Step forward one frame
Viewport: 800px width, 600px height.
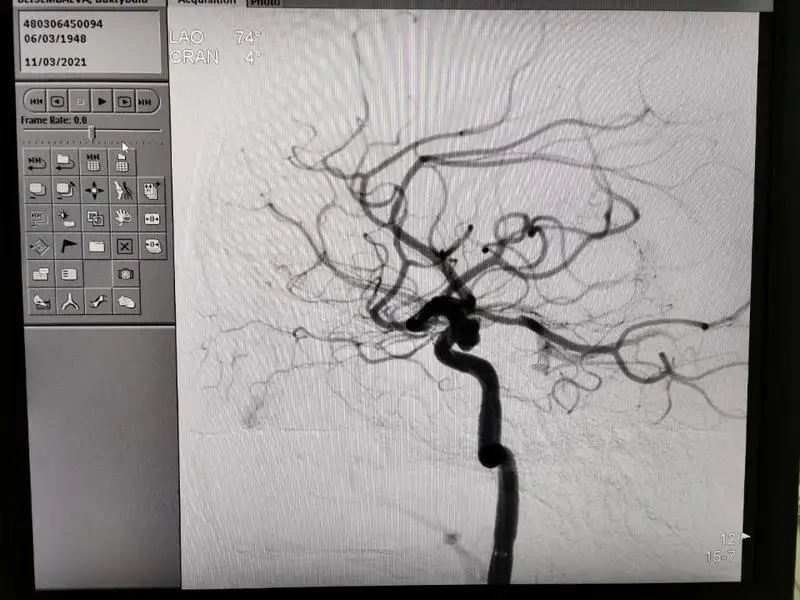pos(124,102)
